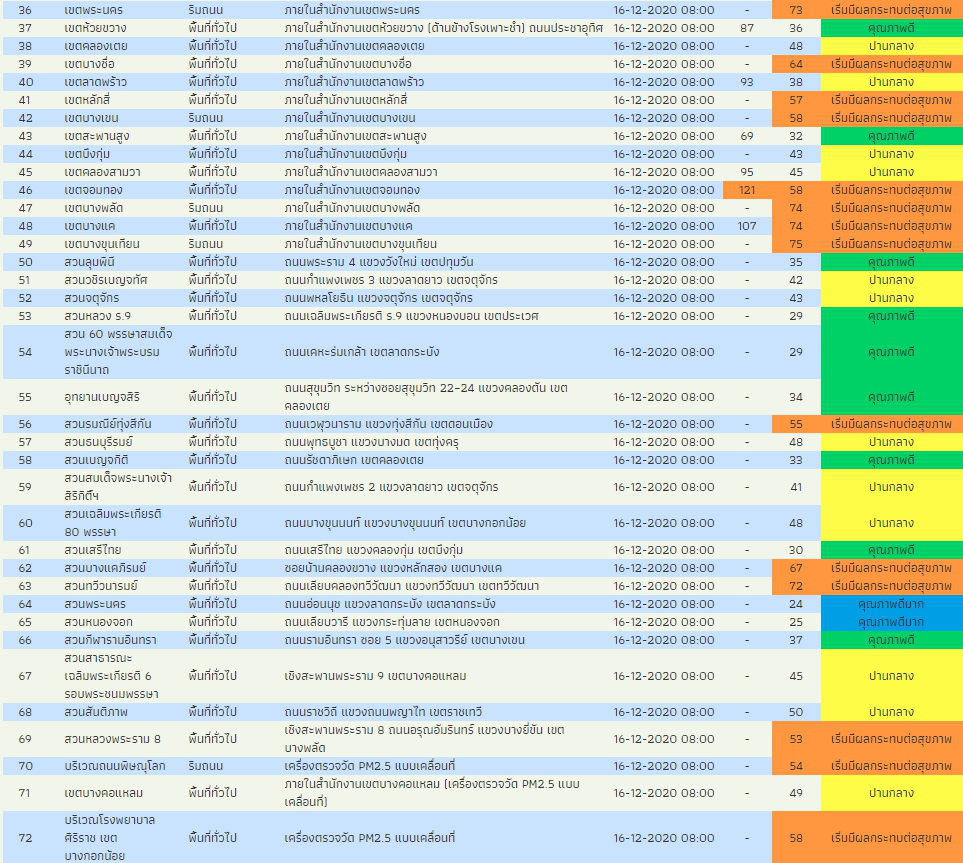Select yellow status cell for สวนสันติภาพ
963x863 pixels.
tap(892, 712)
